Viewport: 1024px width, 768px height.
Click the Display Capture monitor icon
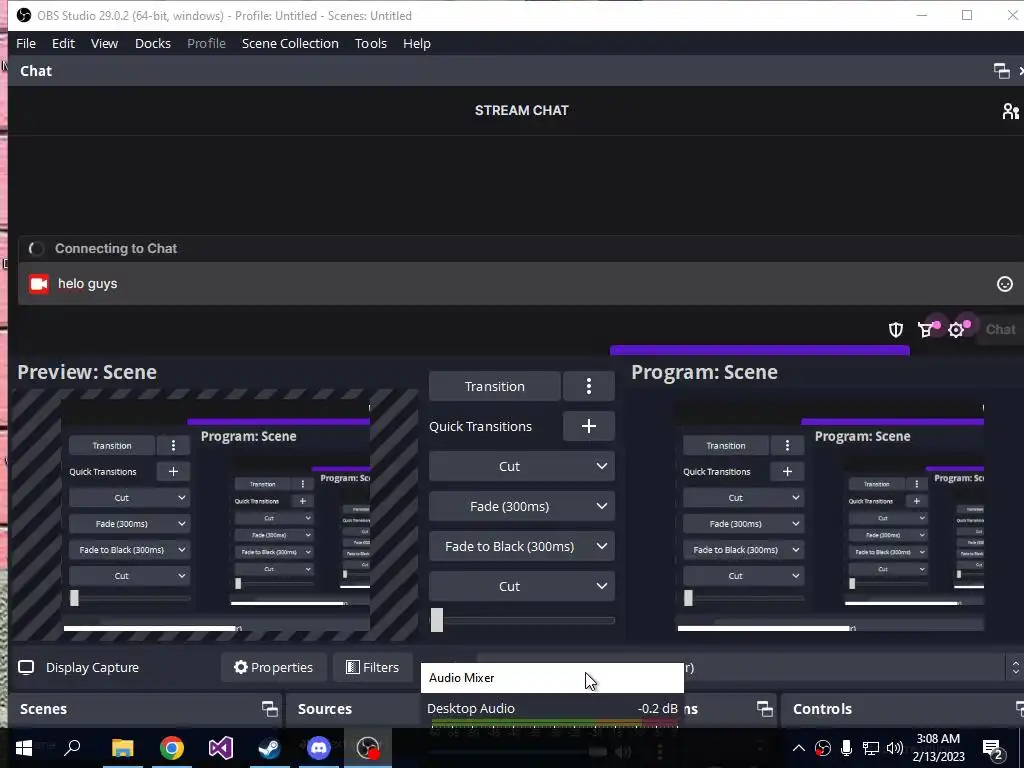coord(26,667)
